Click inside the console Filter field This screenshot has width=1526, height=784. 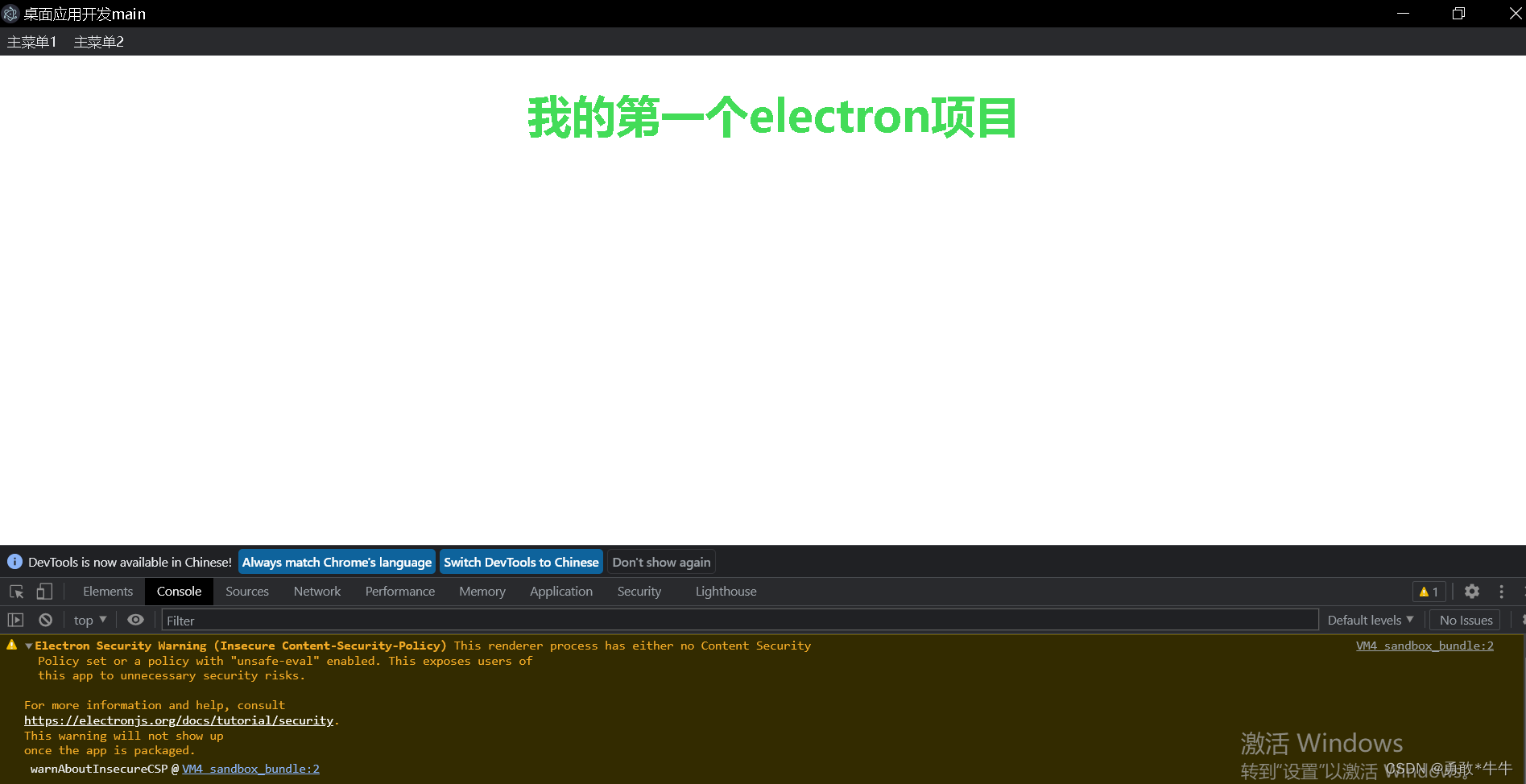pyautogui.click(x=322, y=620)
